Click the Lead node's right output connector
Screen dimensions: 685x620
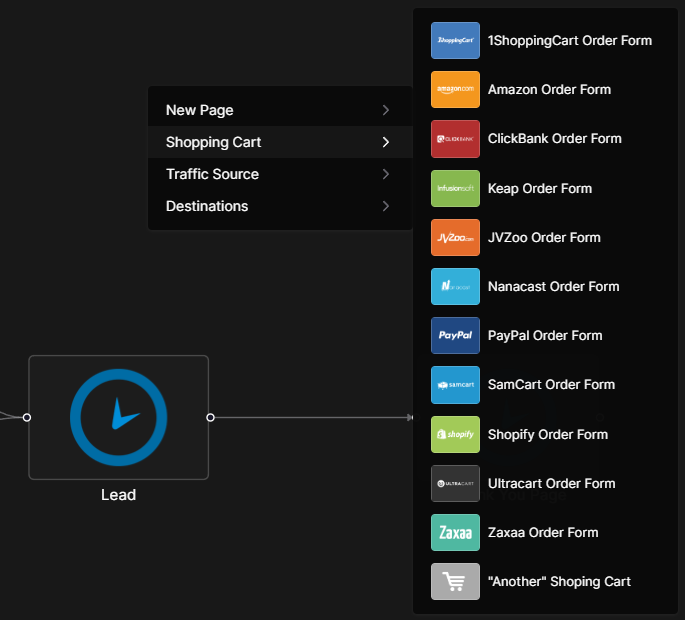click(211, 417)
